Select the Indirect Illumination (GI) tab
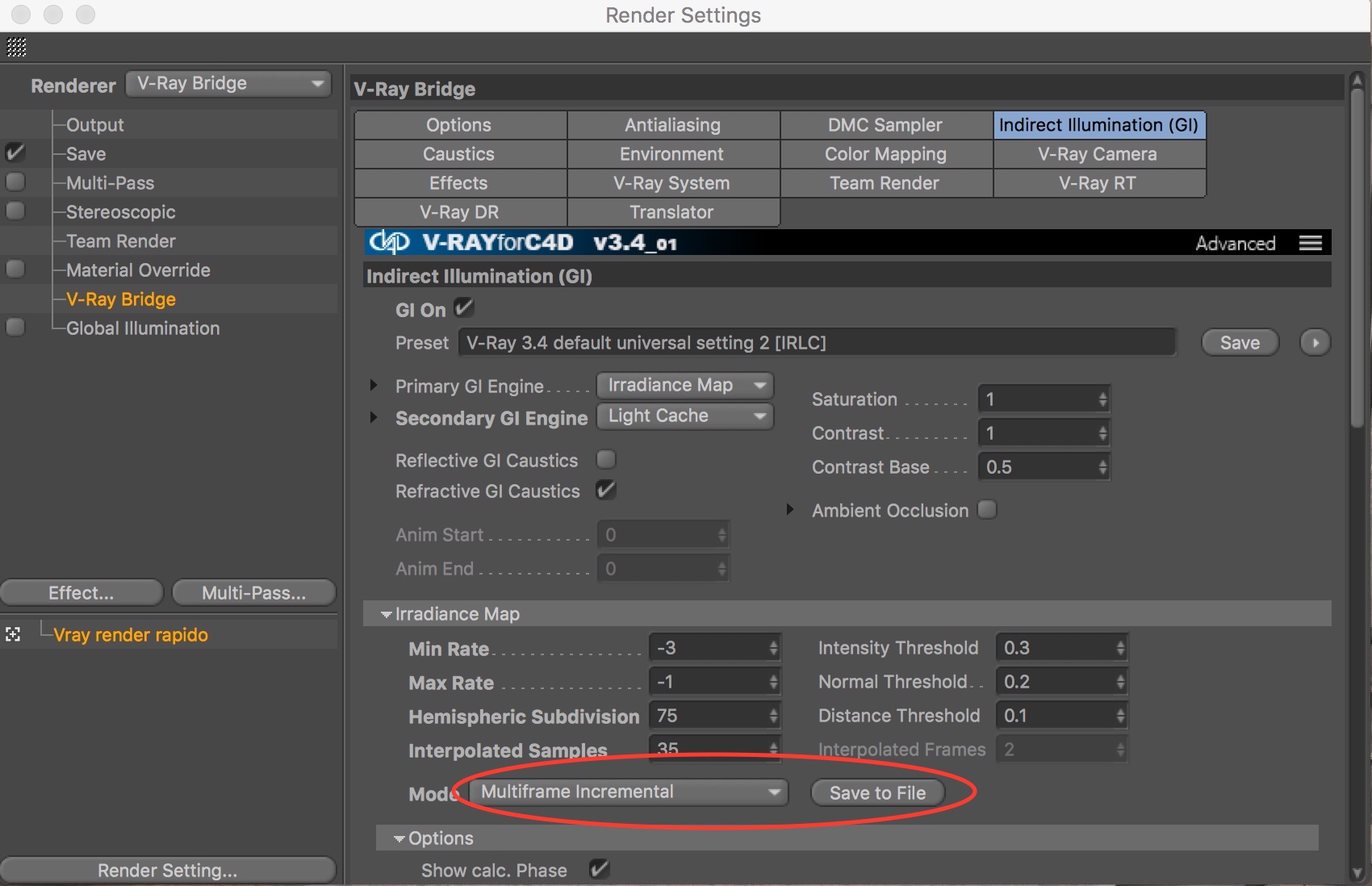 [x=1099, y=125]
